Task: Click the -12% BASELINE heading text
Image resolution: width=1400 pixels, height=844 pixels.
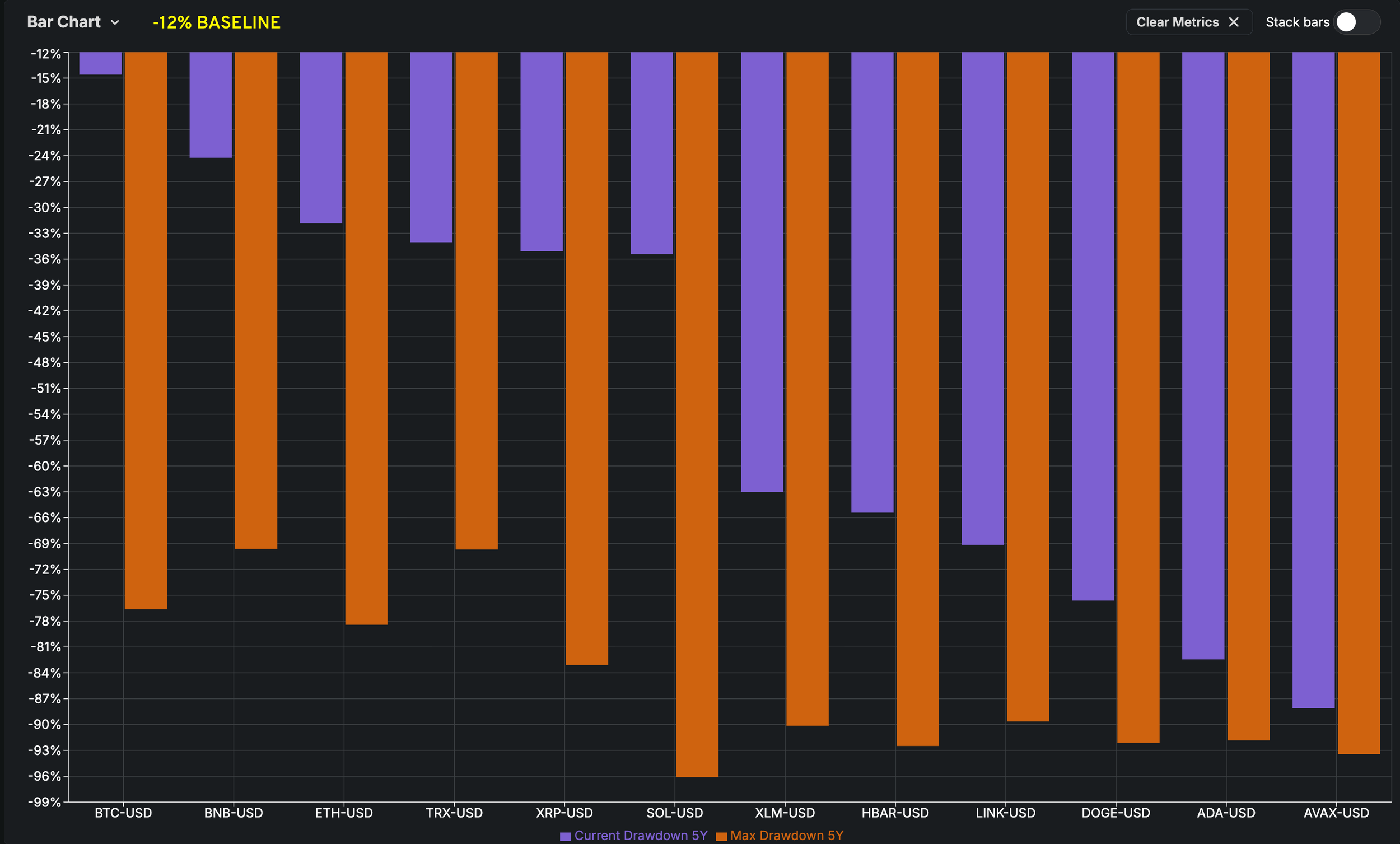Action: point(217,22)
